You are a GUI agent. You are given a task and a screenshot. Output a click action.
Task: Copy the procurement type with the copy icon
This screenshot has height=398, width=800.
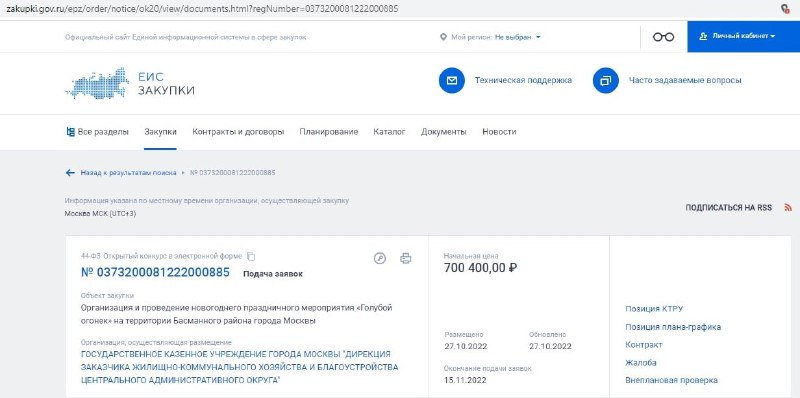pos(251,256)
